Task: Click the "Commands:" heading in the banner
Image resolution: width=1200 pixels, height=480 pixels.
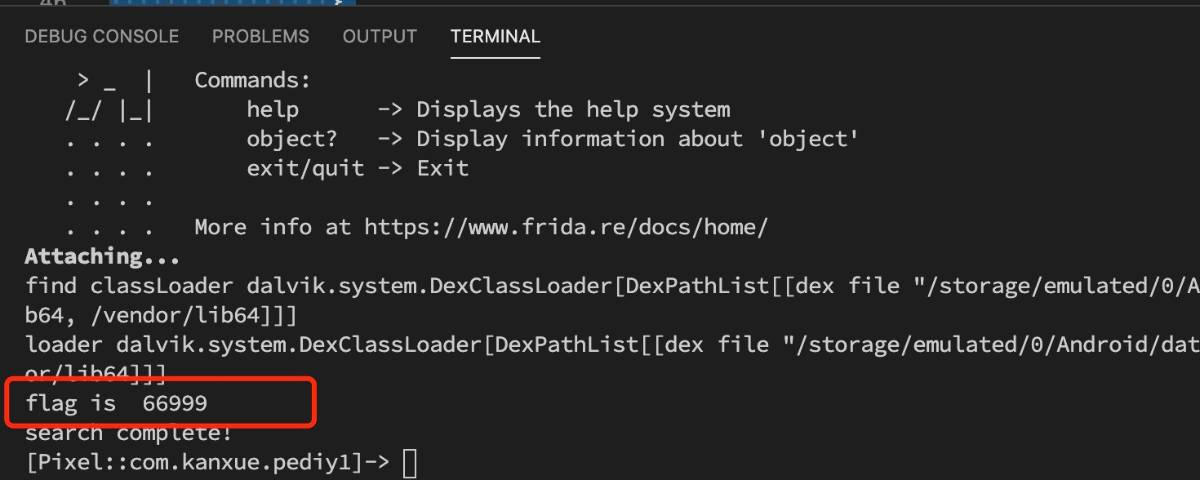Action: (x=253, y=80)
